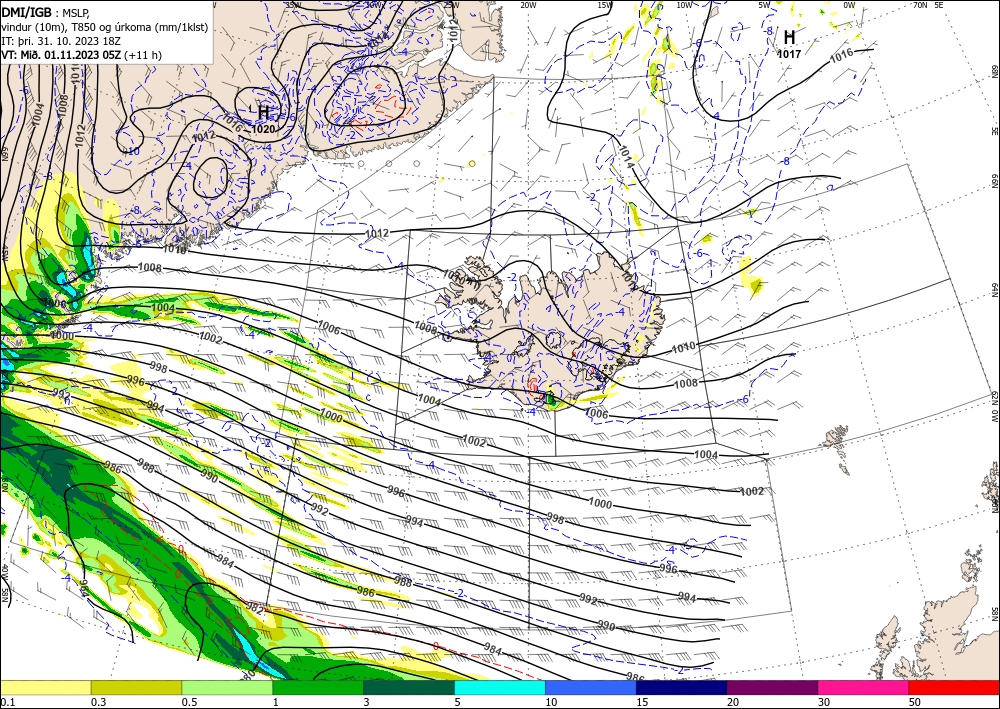The width and height of the screenshot is (1000, 709).
Task: Click the legend value '0.5'
Action: [x=189, y=702]
